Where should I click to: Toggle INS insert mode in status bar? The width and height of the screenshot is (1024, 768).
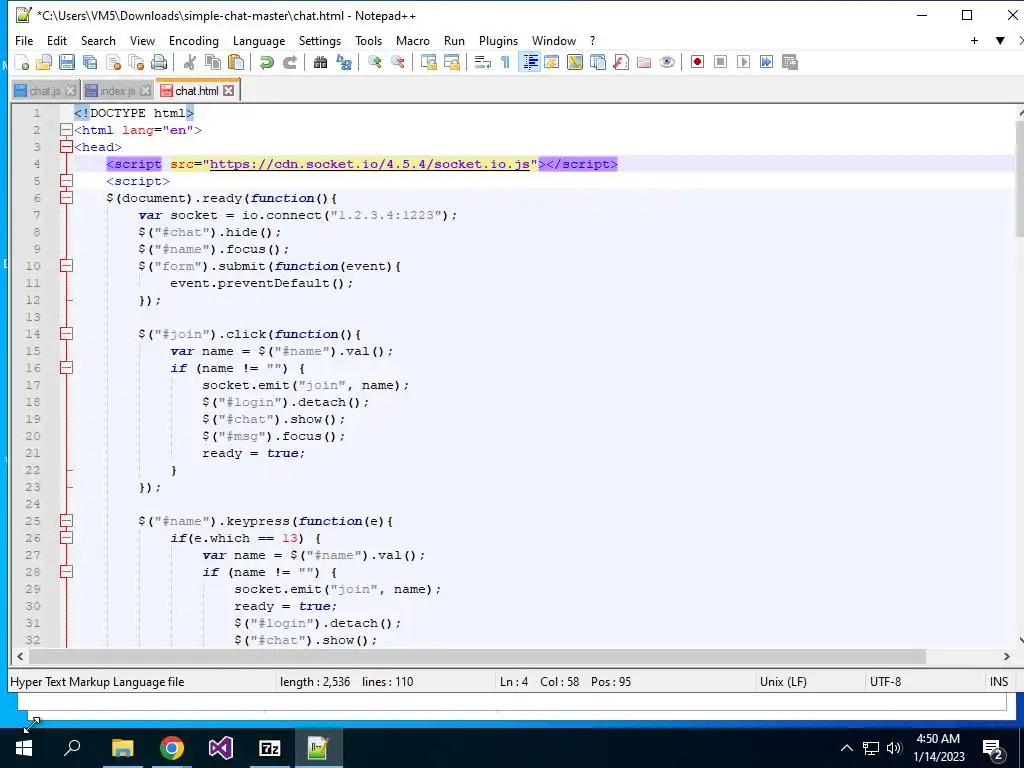pos(999,682)
